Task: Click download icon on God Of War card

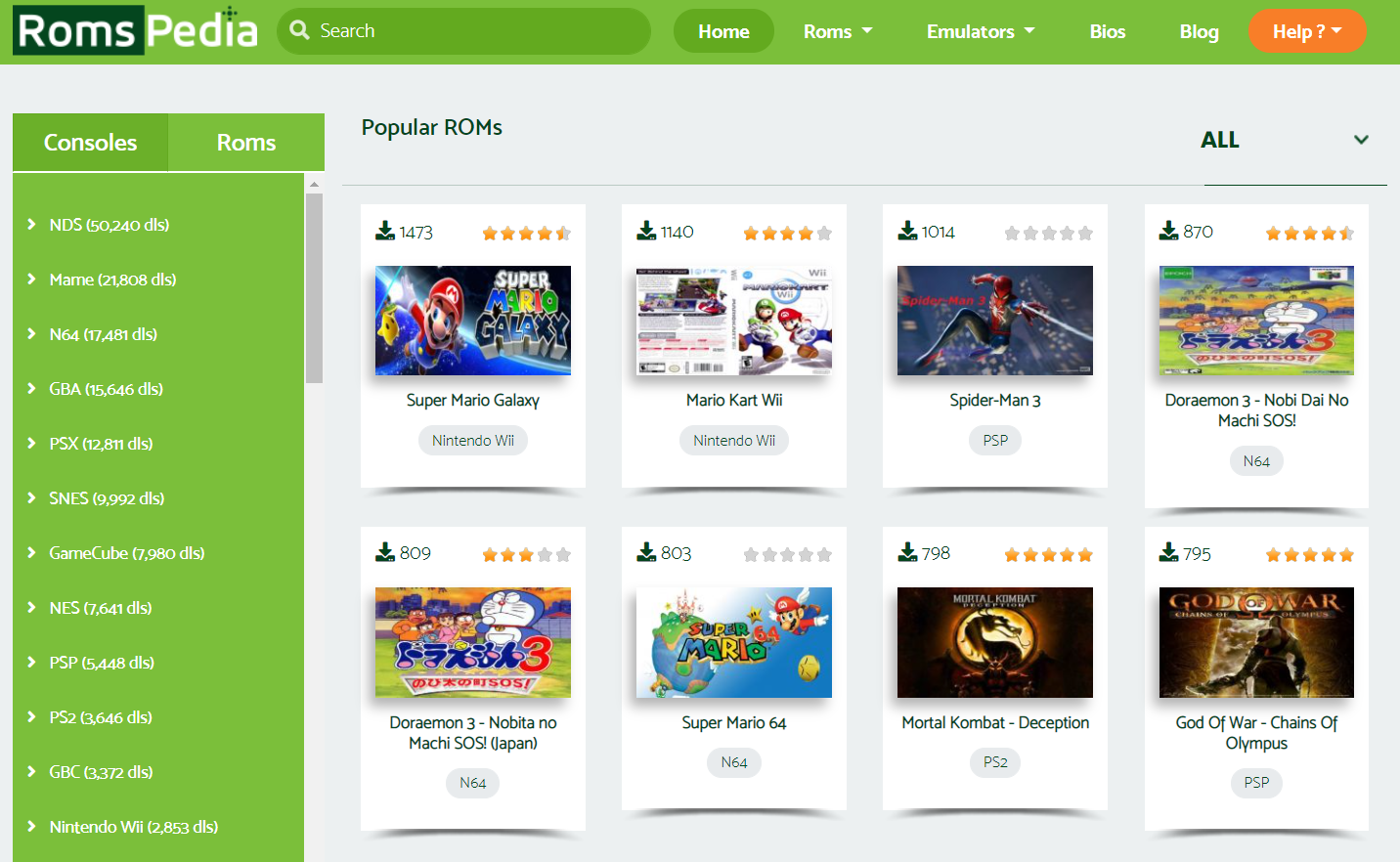Action: click(x=1168, y=553)
